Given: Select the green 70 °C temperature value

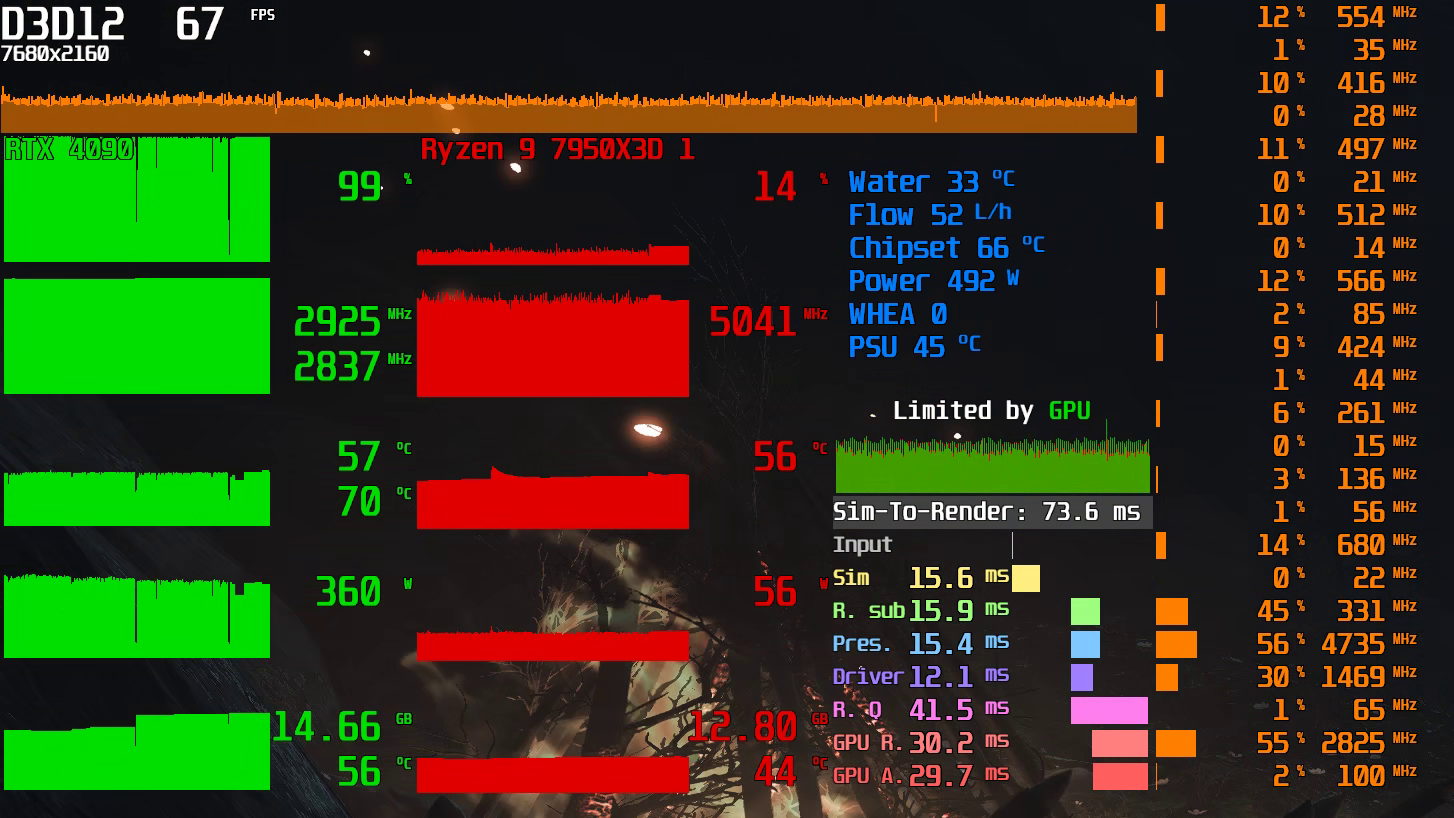Looking at the screenshot, I should [374, 501].
